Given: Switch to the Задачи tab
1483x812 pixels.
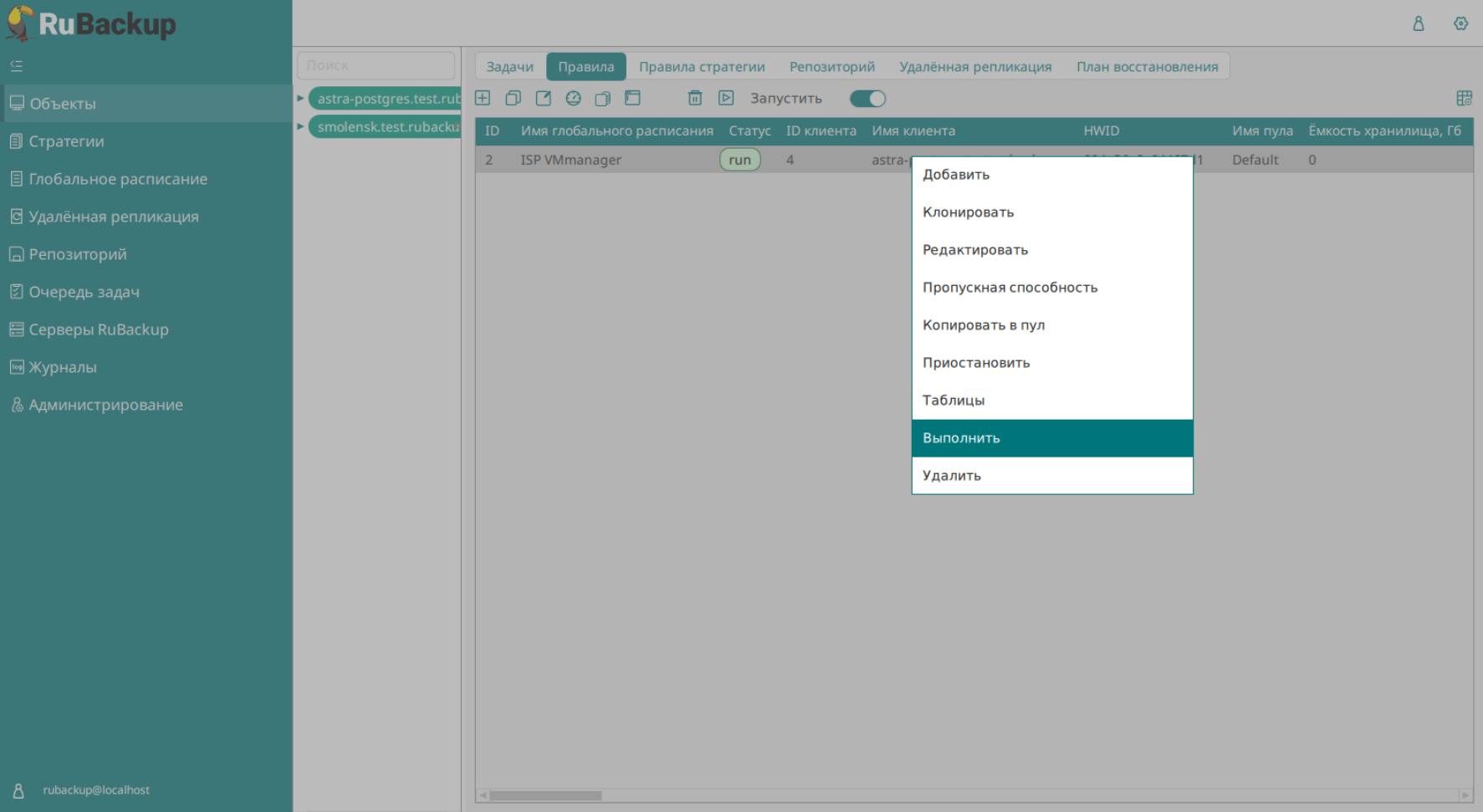Looking at the screenshot, I should tap(509, 67).
